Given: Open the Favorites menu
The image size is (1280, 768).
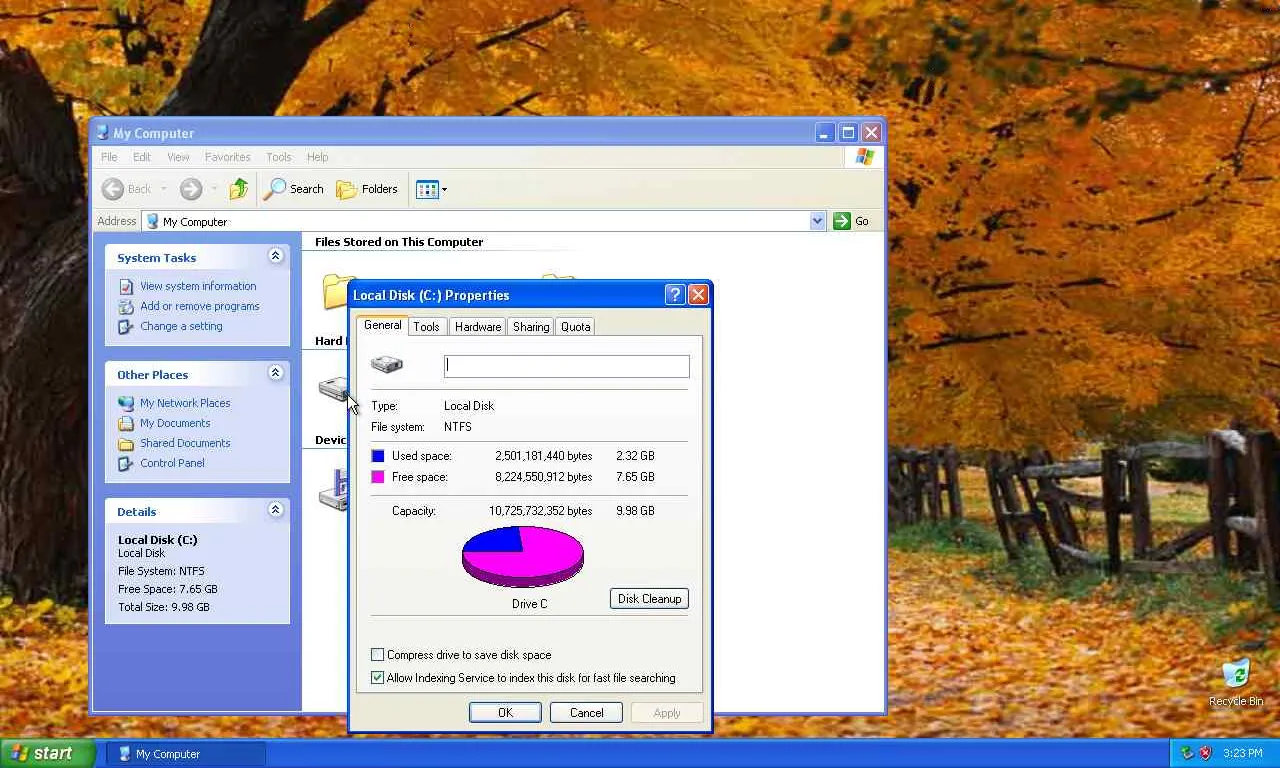Looking at the screenshot, I should tap(228, 157).
